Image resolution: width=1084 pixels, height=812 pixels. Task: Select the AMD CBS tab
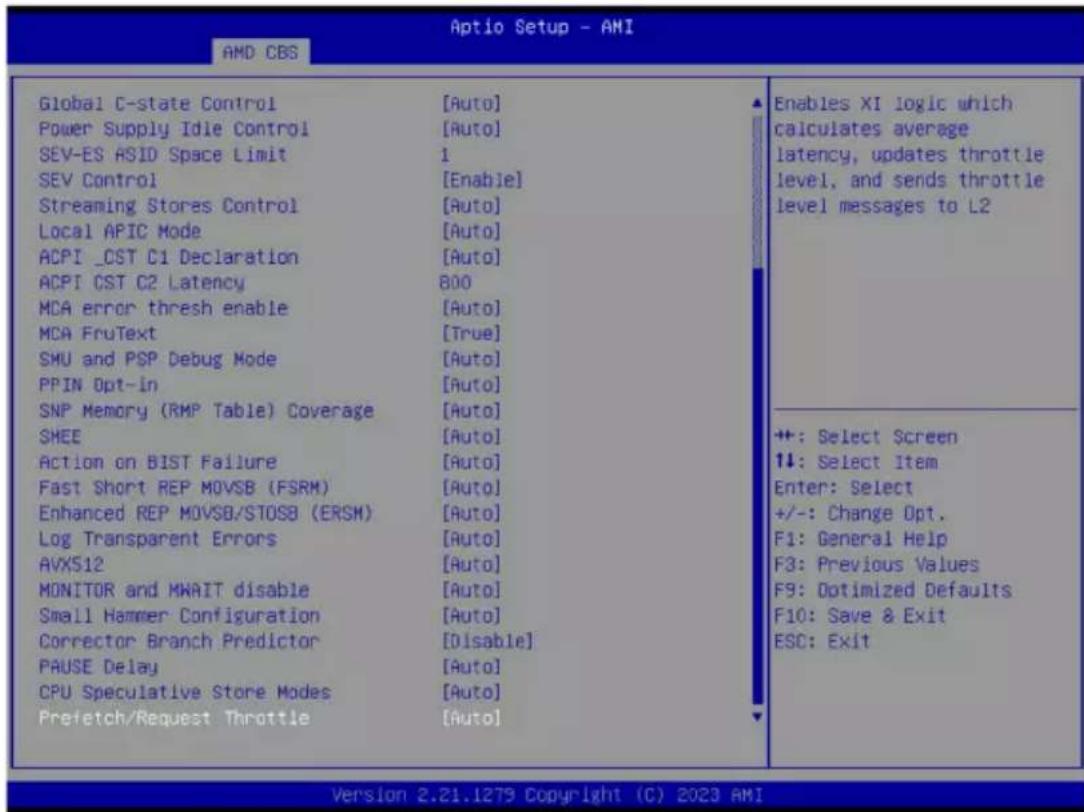[261, 53]
